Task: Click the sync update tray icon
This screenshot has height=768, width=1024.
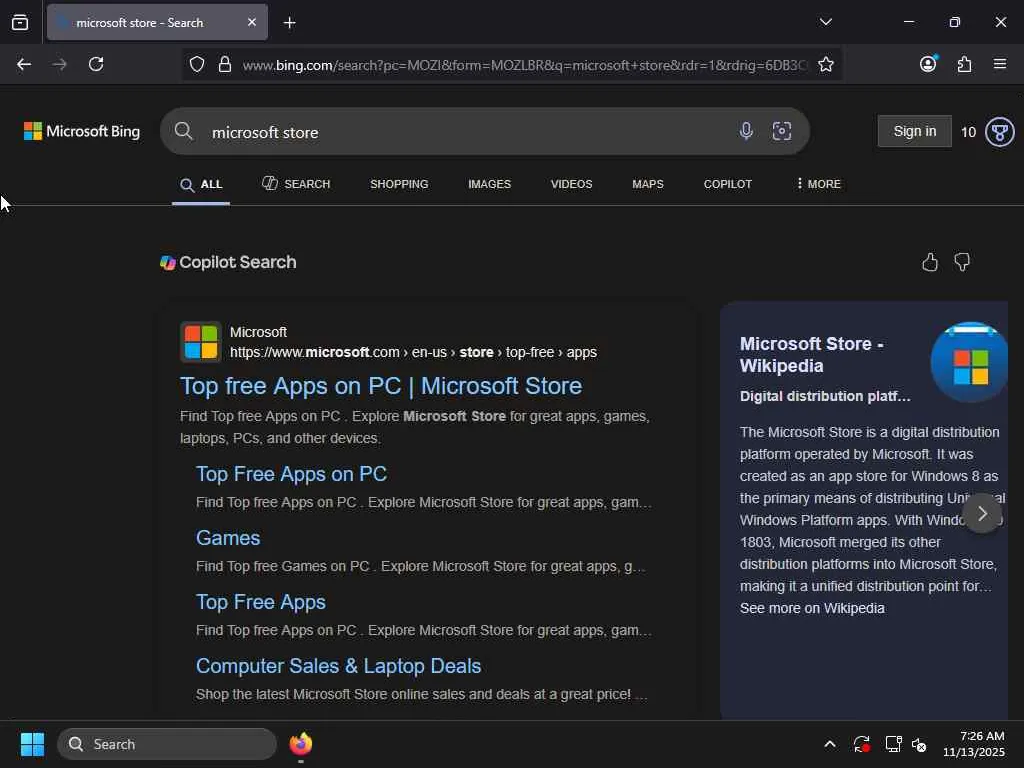Action: pyautogui.click(x=861, y=744)
